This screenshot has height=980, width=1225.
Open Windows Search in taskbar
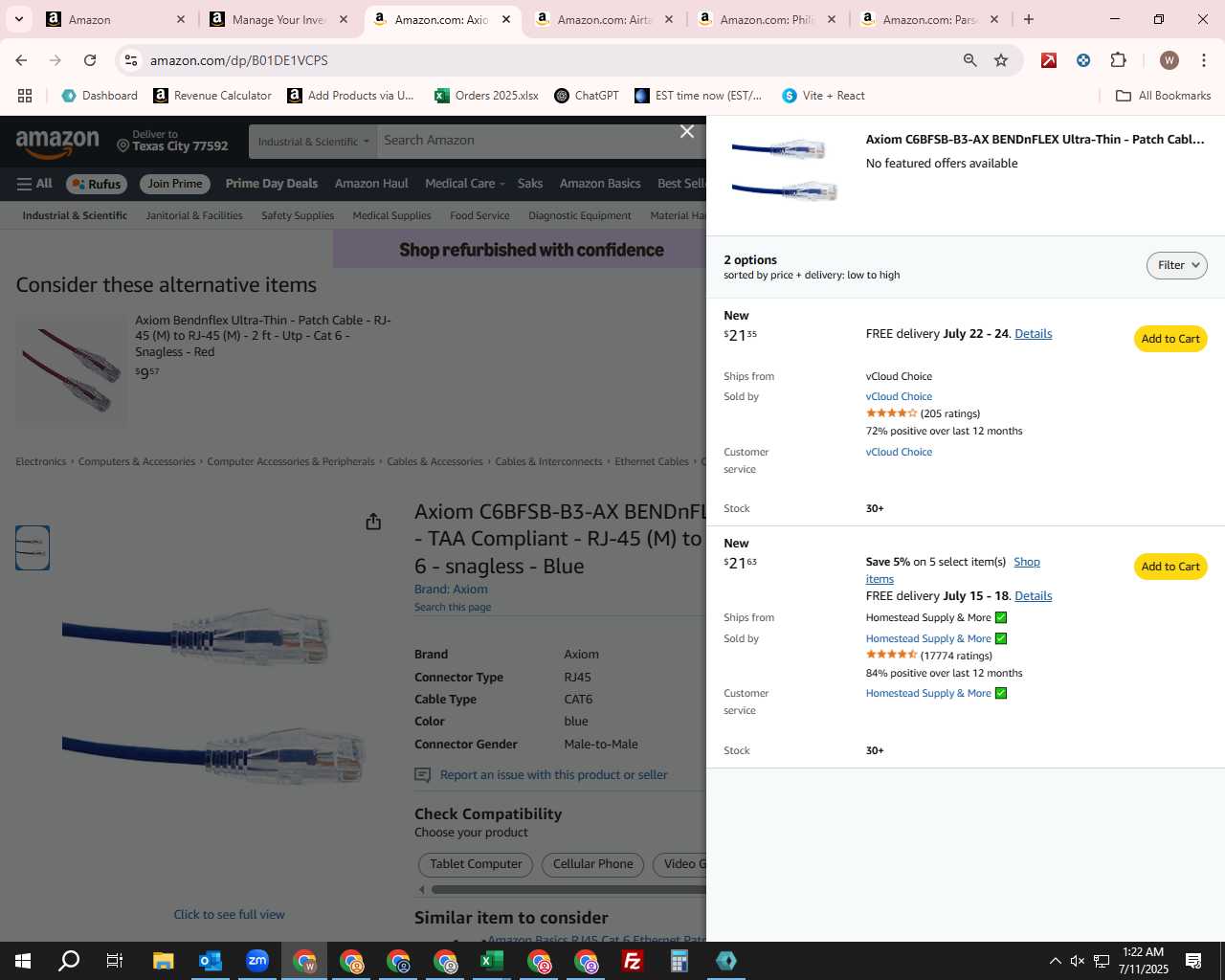pyautogui.click(x=69, y=961)
